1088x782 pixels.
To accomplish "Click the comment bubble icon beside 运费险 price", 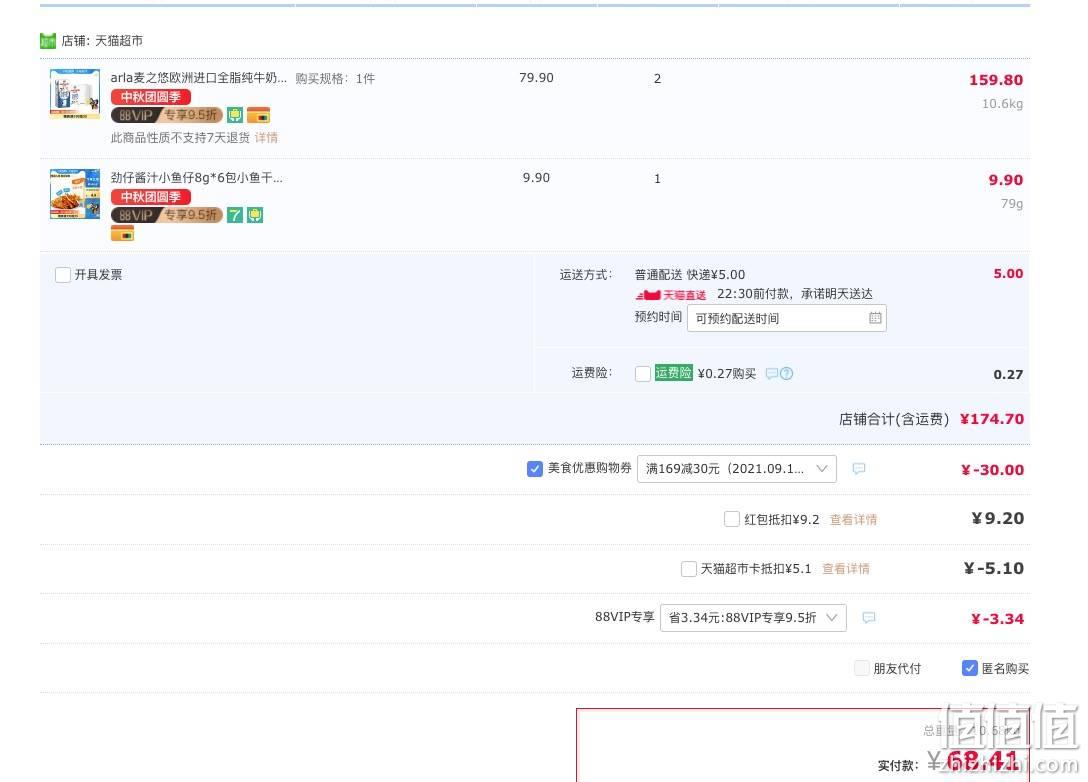I will [x=772, y=374].
